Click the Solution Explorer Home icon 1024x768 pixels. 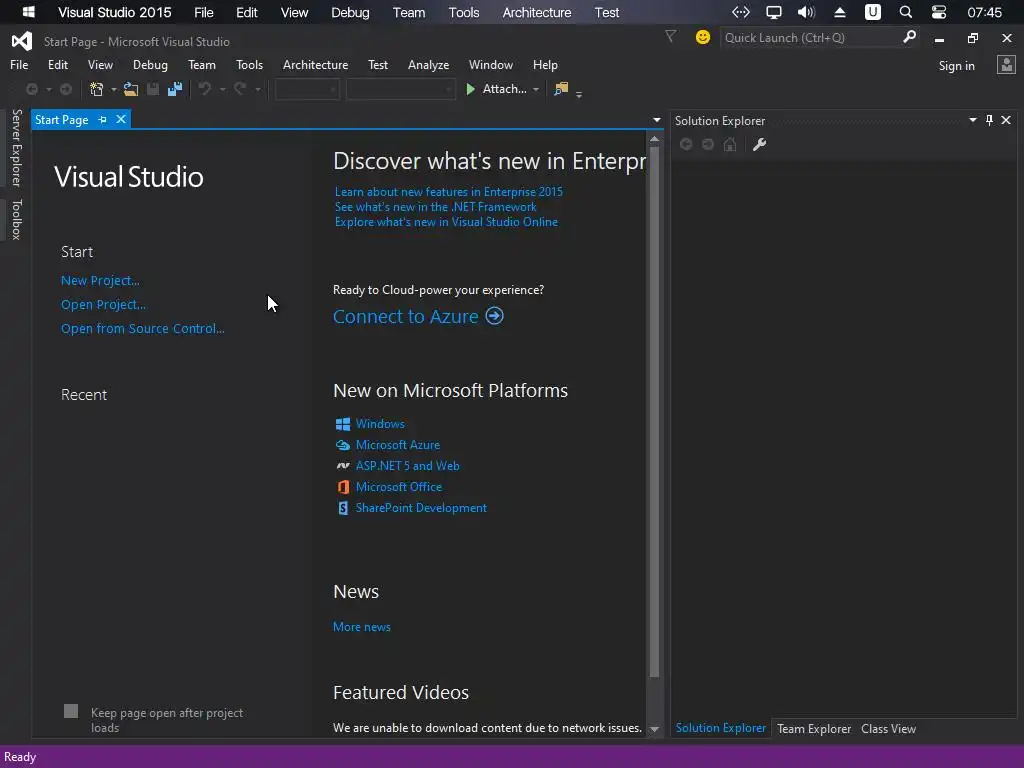[730, 144]
